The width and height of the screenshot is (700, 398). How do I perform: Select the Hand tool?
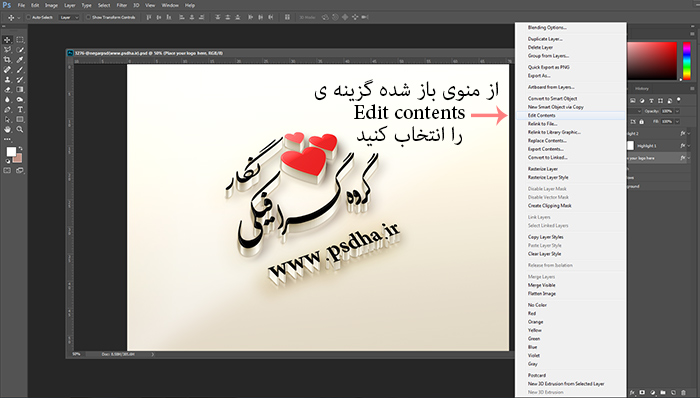click(x=7, y=129)
